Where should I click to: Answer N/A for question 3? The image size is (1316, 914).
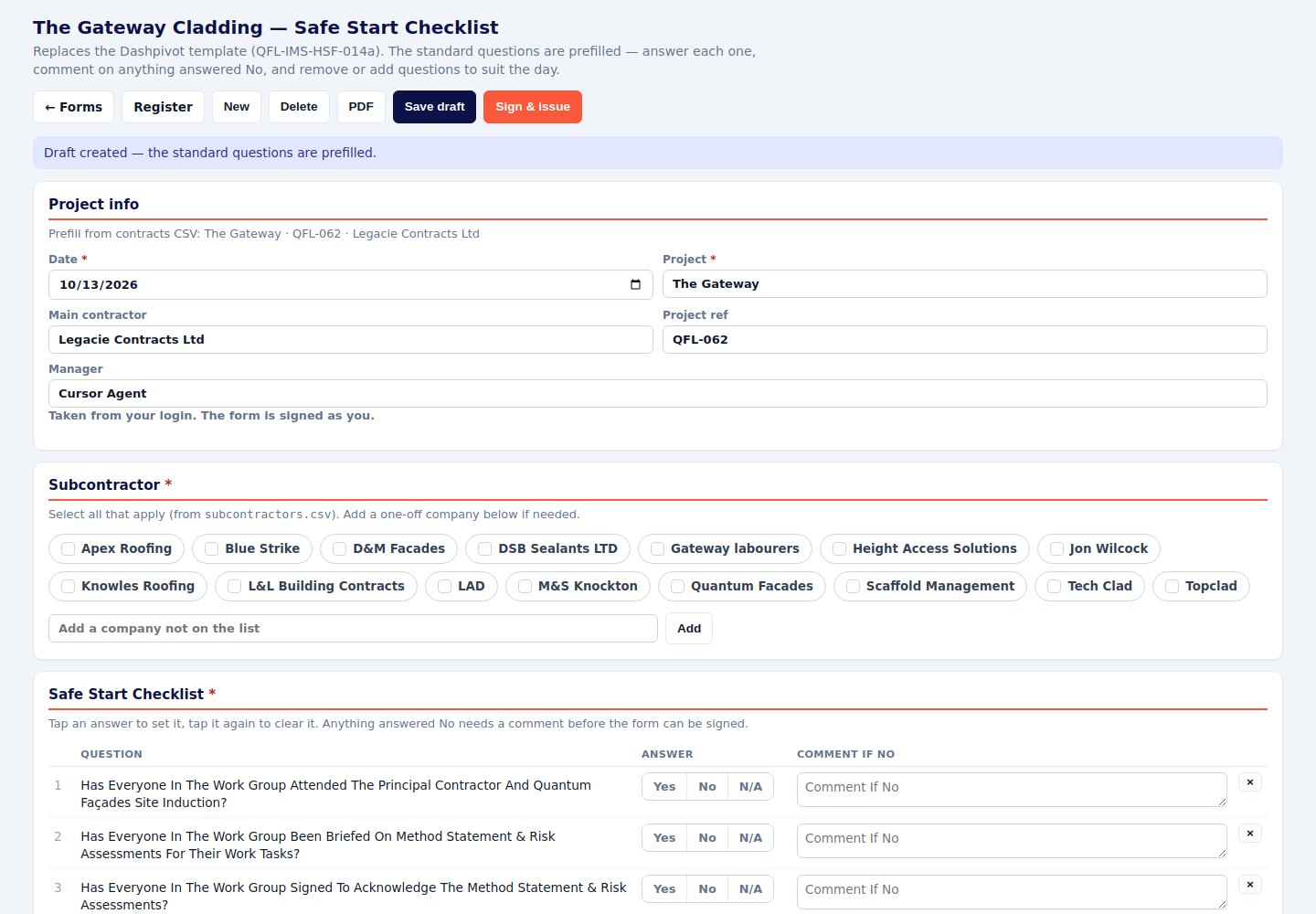point(750,889)
